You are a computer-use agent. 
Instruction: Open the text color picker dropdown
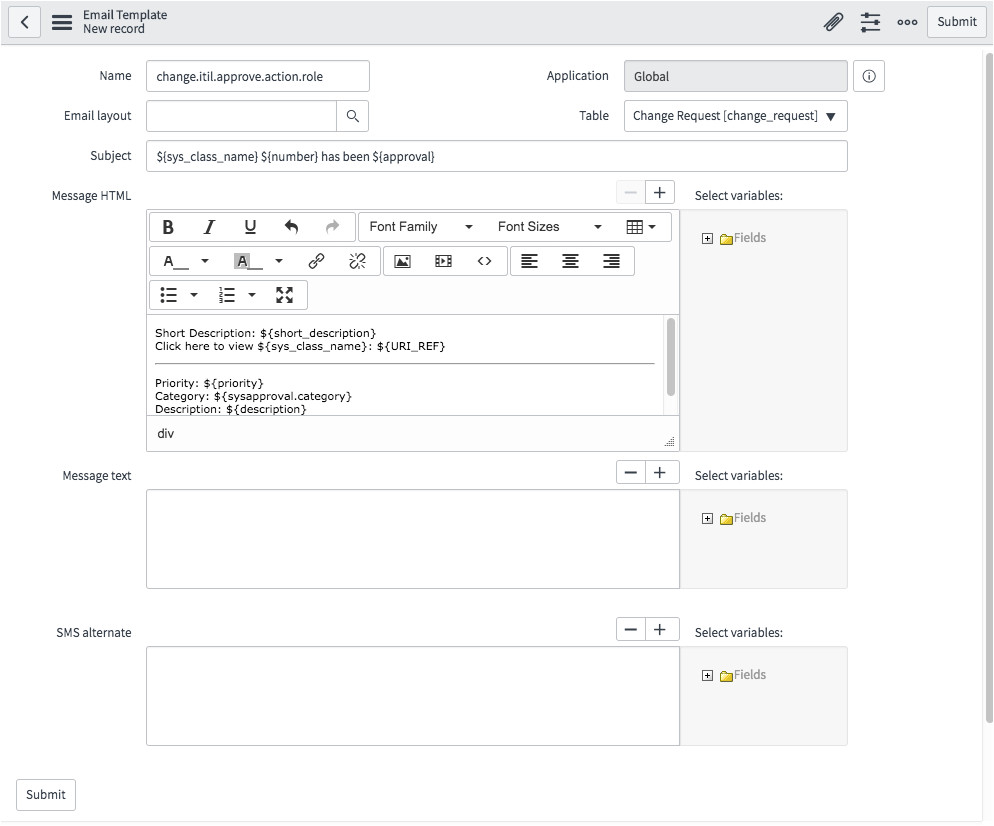(205, 261)
